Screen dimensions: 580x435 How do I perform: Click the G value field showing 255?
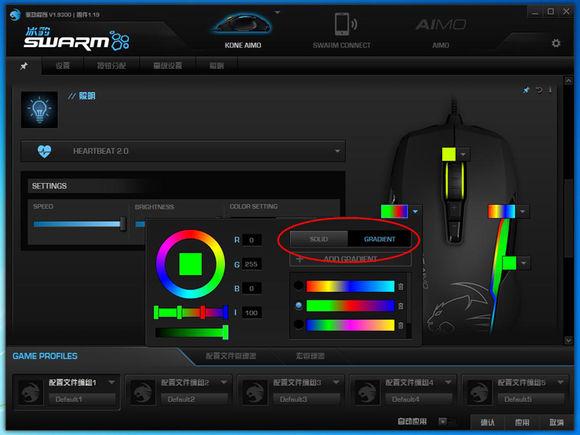coord(252,264)
